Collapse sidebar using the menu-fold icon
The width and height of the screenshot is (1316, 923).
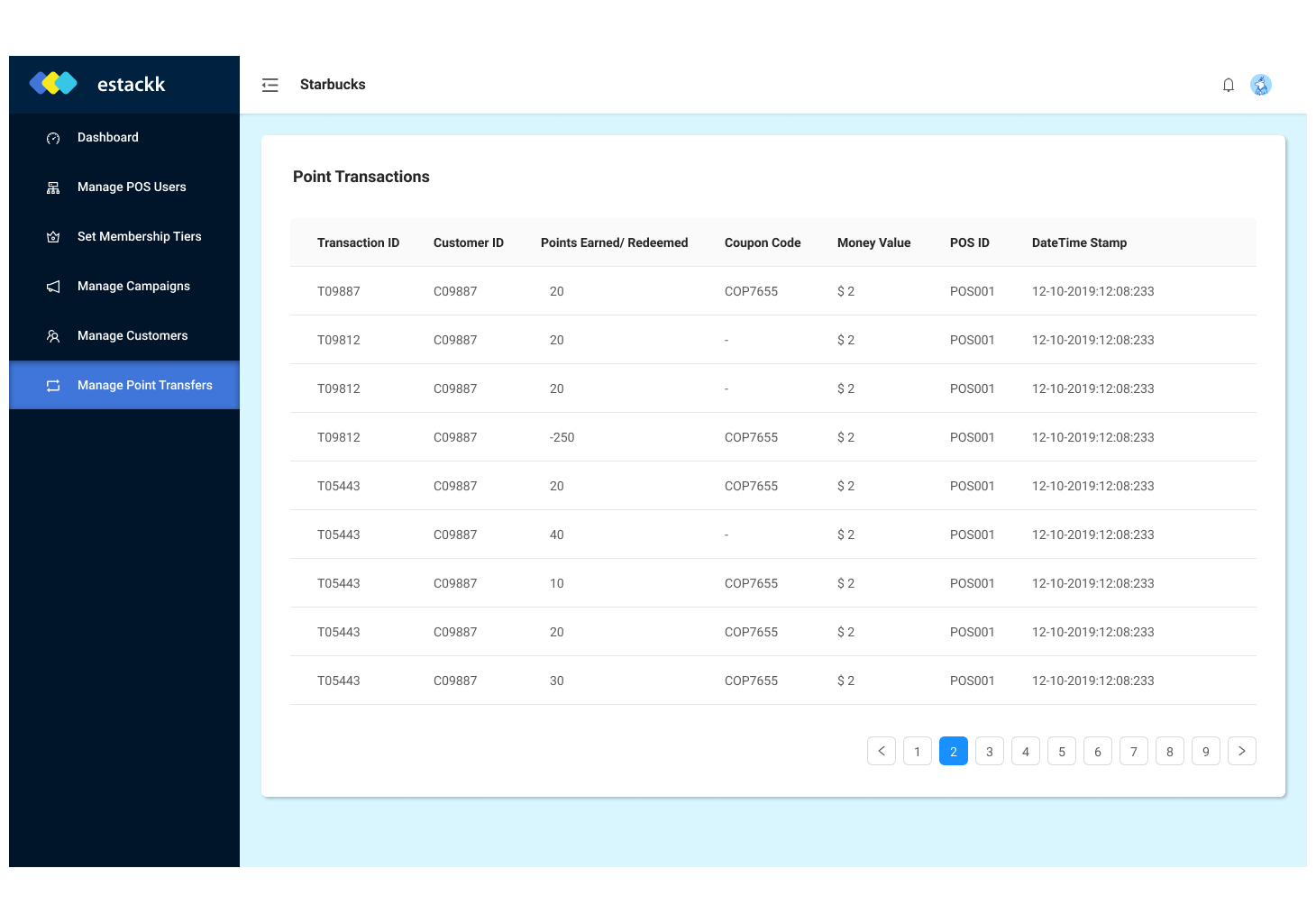270,85
